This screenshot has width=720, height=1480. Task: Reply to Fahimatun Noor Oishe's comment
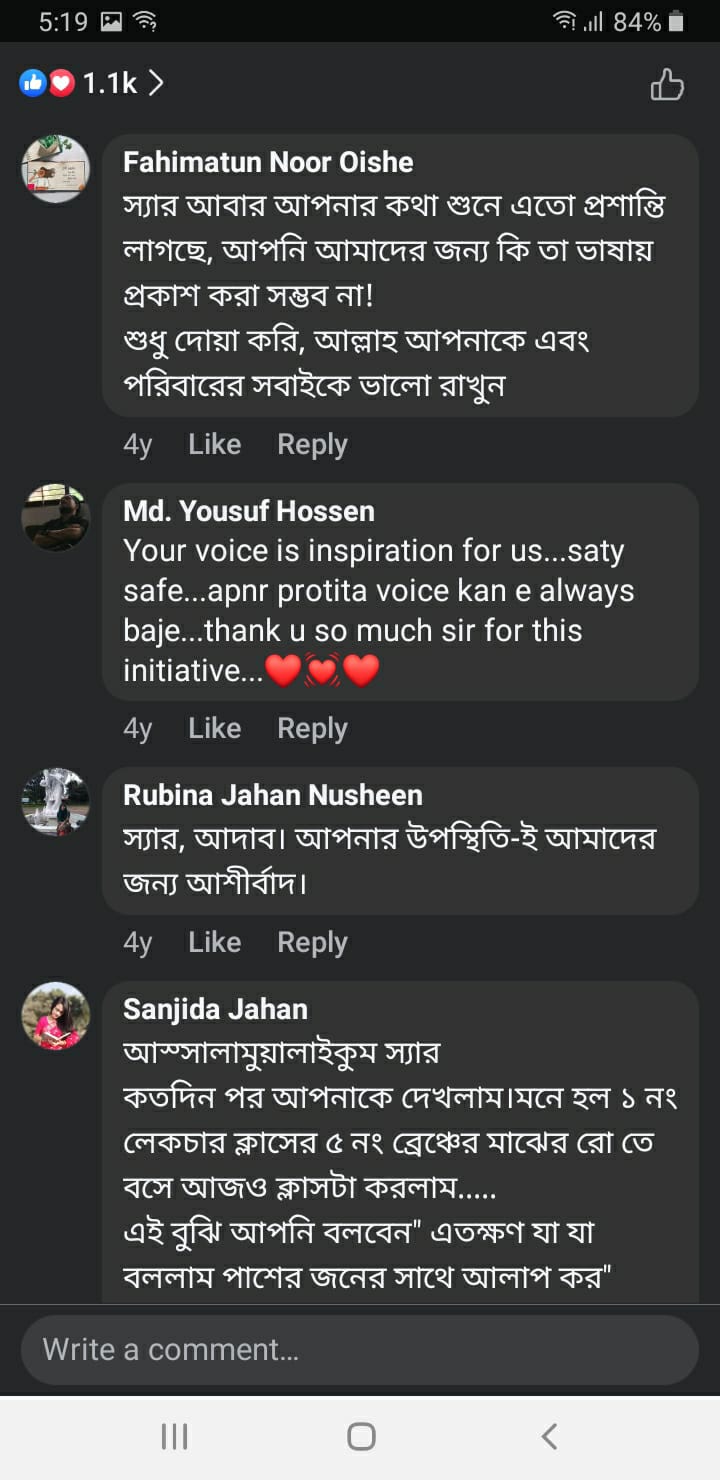312,444
